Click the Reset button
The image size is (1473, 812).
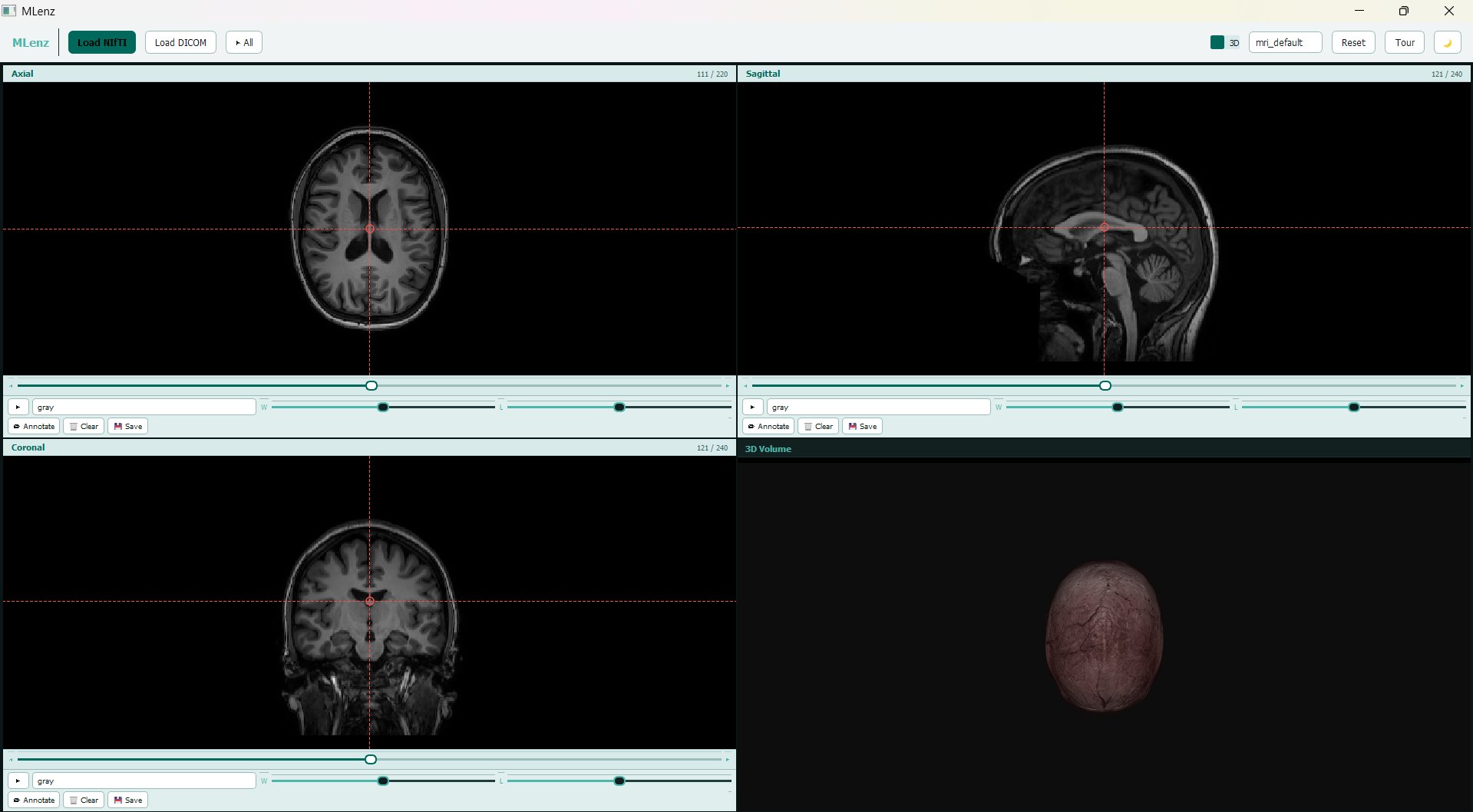tap(1353, 42)
